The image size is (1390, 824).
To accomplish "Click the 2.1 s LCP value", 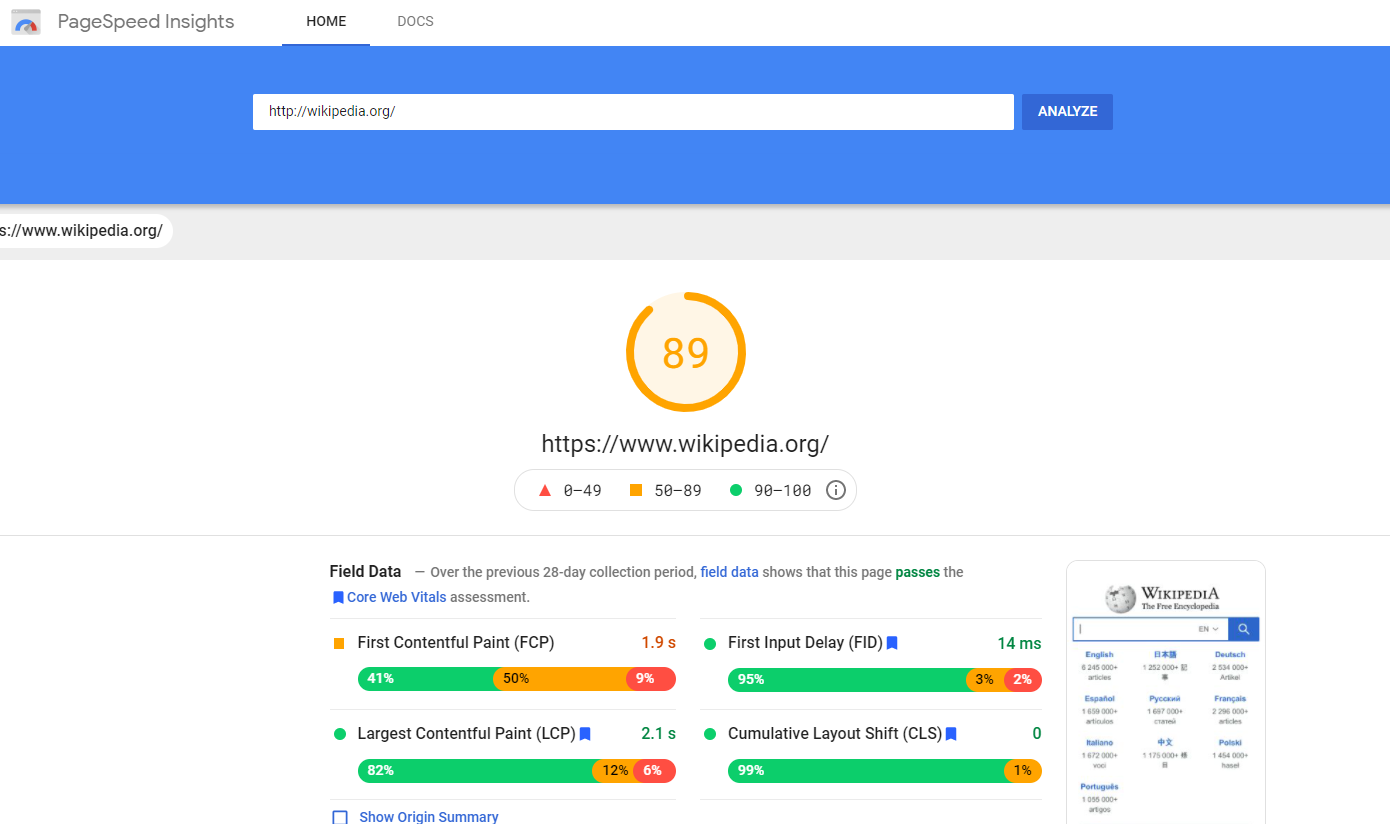I will tap(659, 734).
